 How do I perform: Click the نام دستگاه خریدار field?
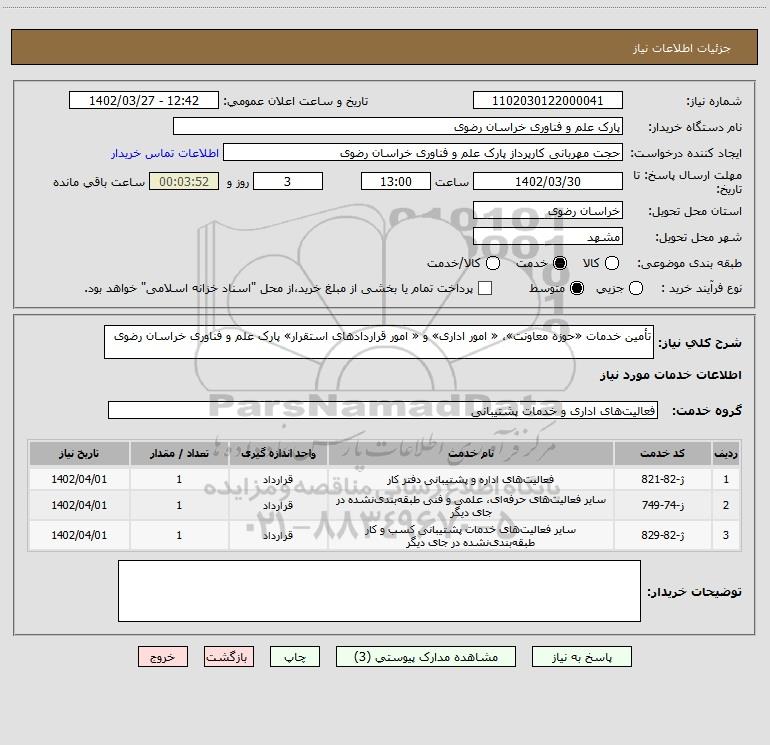pos(398,127)
